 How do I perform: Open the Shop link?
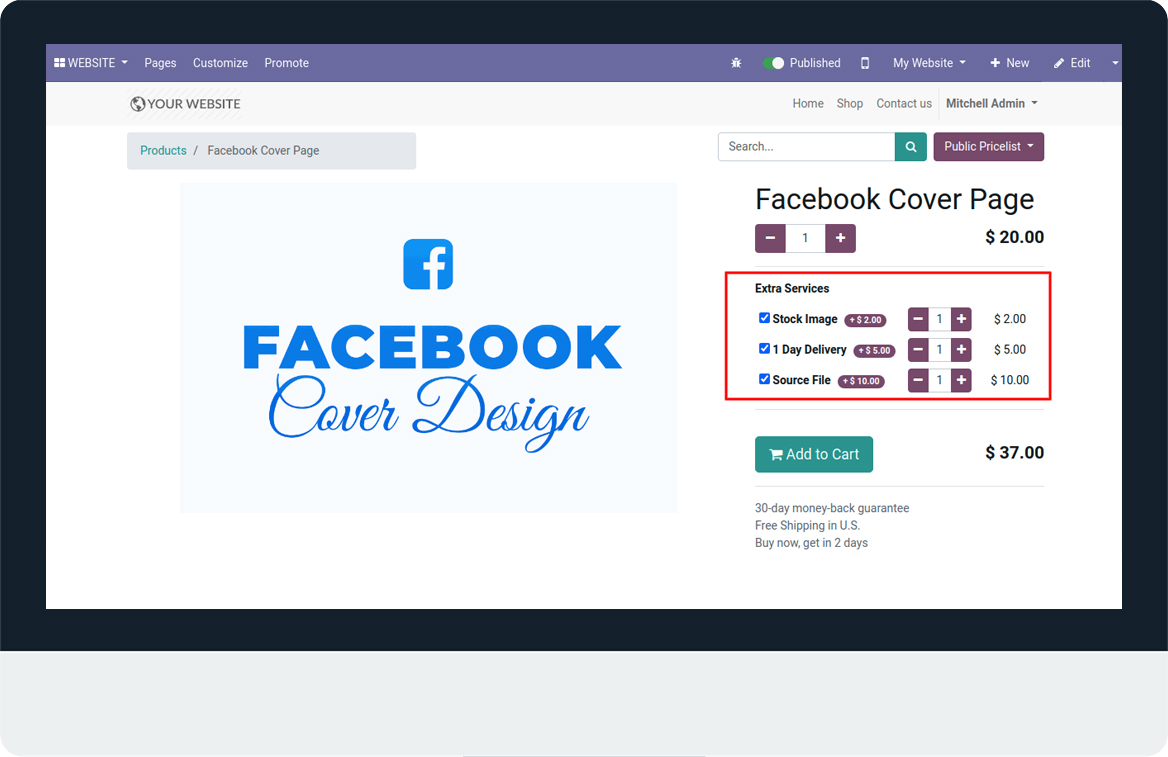[850, 104]
